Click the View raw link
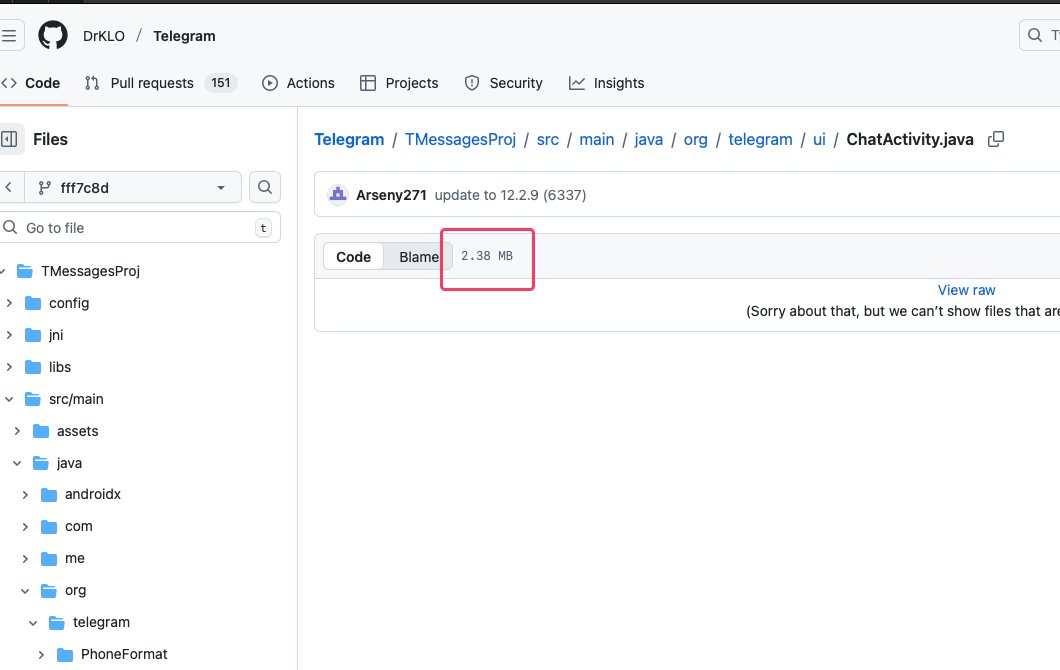The height and width of the screenshot is (670, 1060). click(966, 290)
